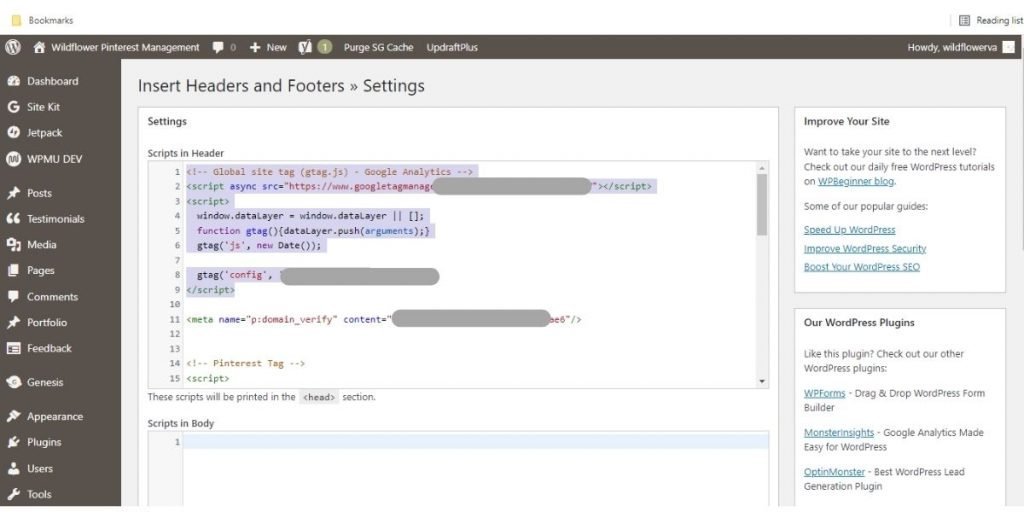The height and width of the screenshot is (512, 1024).
Task: Click the WPMU DEV sidebar icon
Action: click(13, 159)
